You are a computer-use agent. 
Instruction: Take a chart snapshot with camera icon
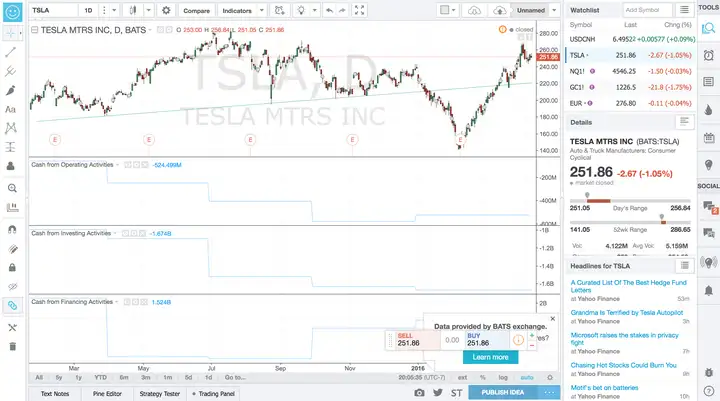pos(419,393)
